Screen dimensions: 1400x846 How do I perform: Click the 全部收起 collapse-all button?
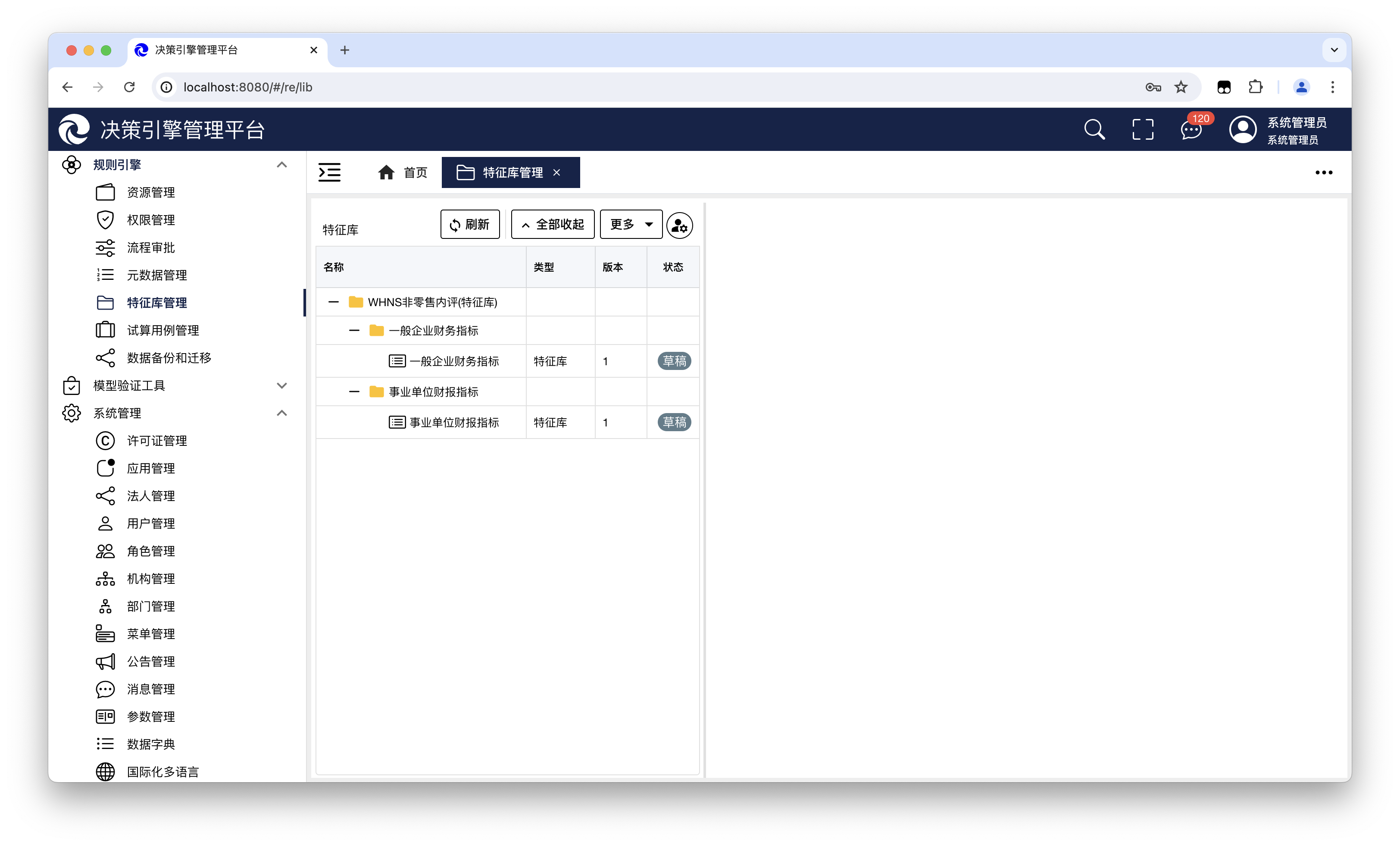point(552,225)
